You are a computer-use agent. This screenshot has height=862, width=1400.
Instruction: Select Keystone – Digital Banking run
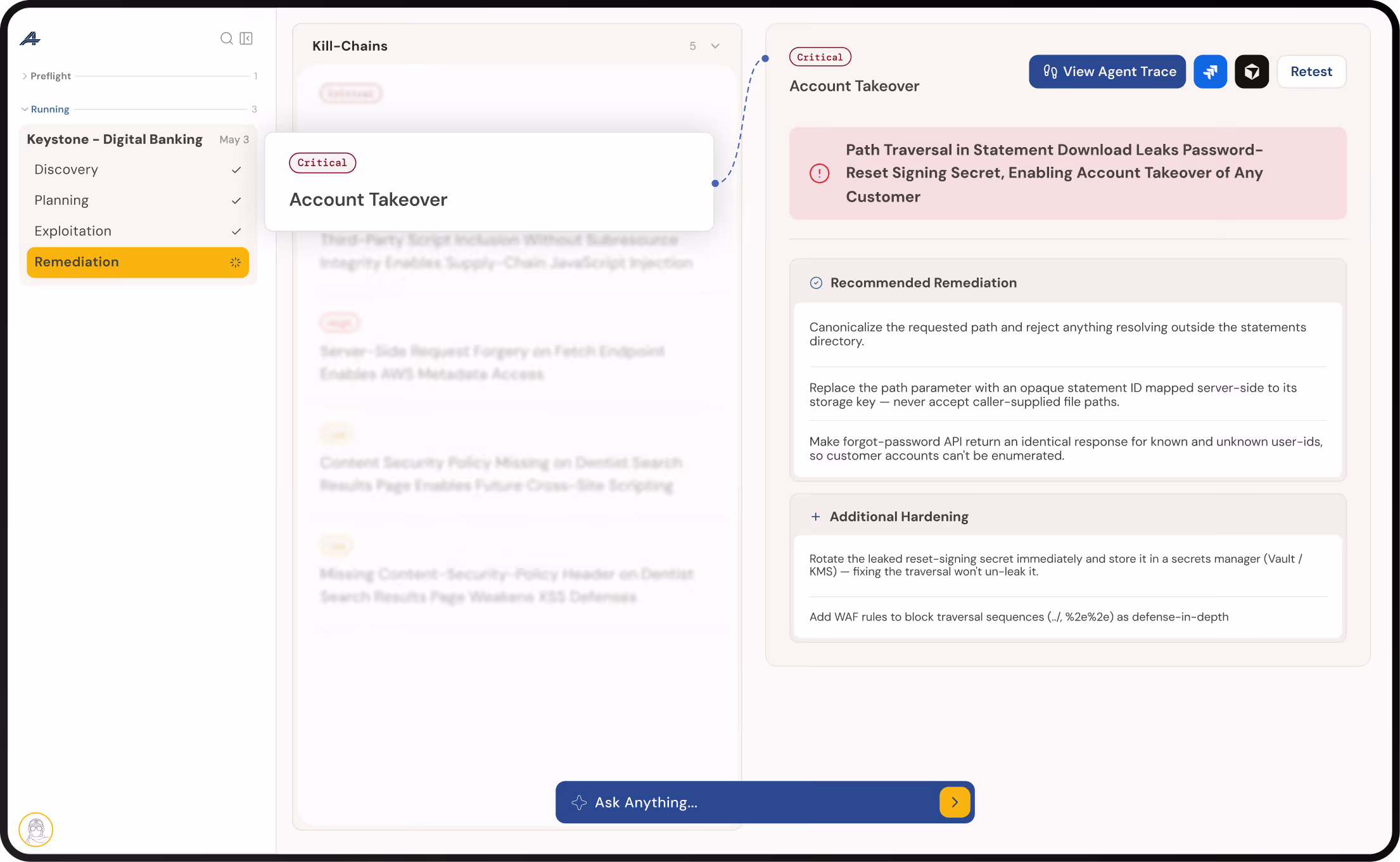(137, 139)
